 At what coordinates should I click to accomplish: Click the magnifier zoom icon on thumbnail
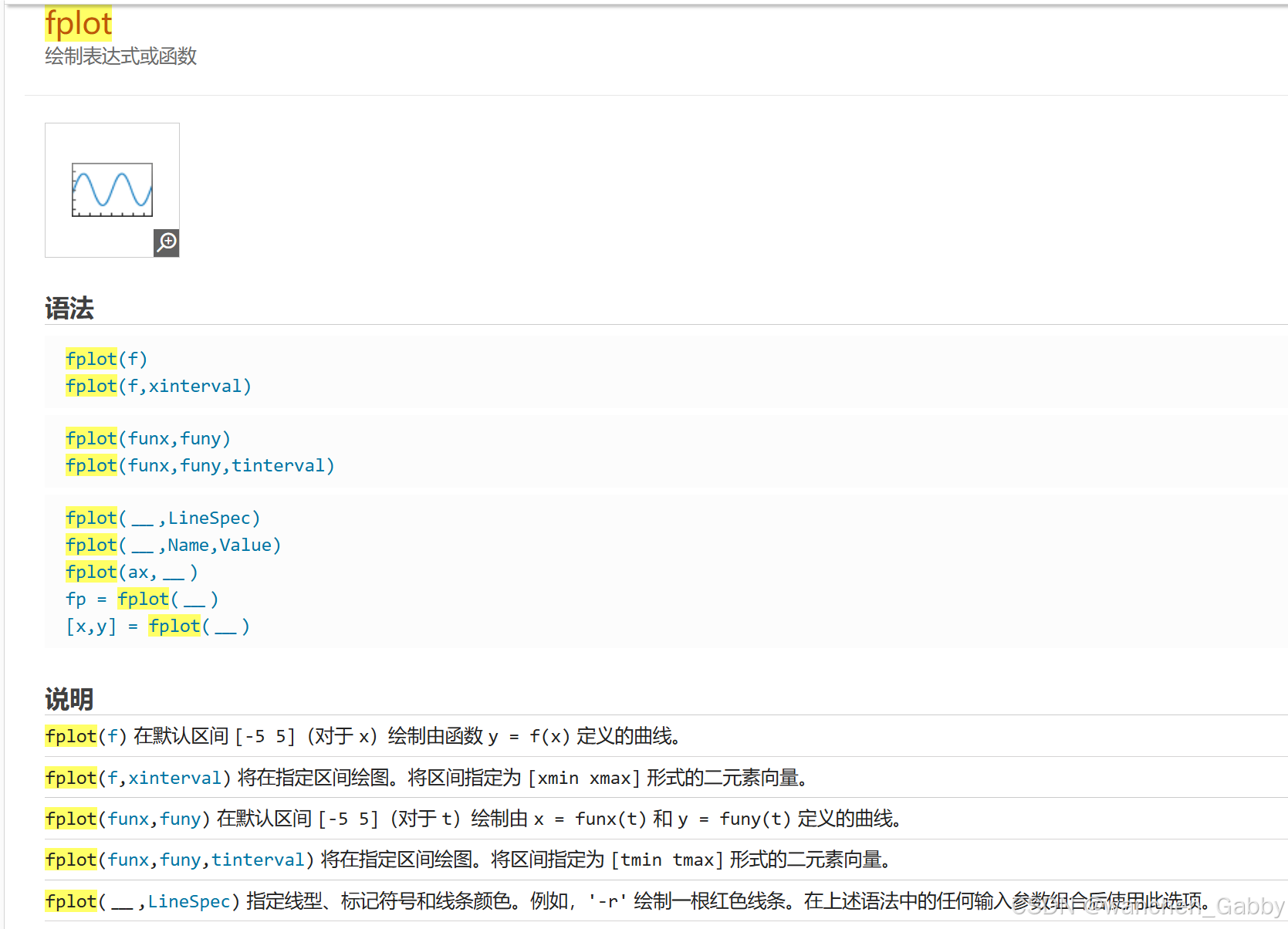167,243
